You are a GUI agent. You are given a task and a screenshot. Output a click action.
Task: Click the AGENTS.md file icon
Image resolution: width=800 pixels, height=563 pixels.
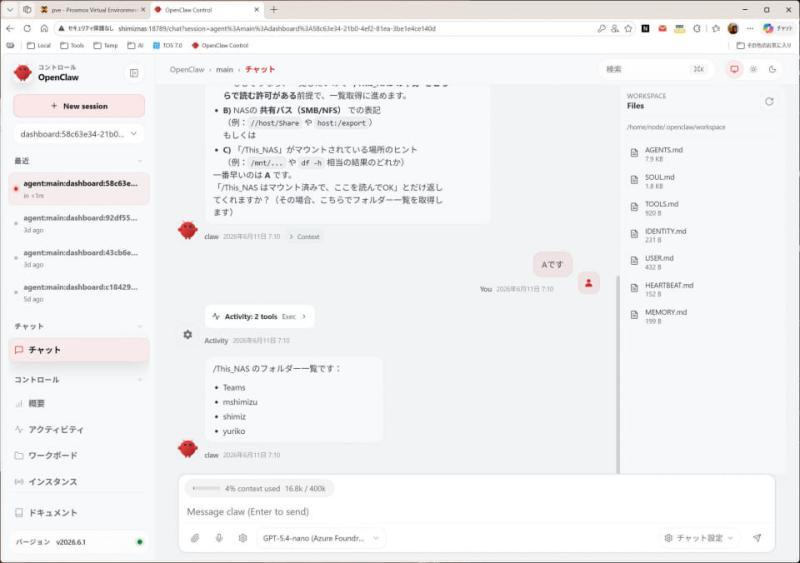(634, 153)
